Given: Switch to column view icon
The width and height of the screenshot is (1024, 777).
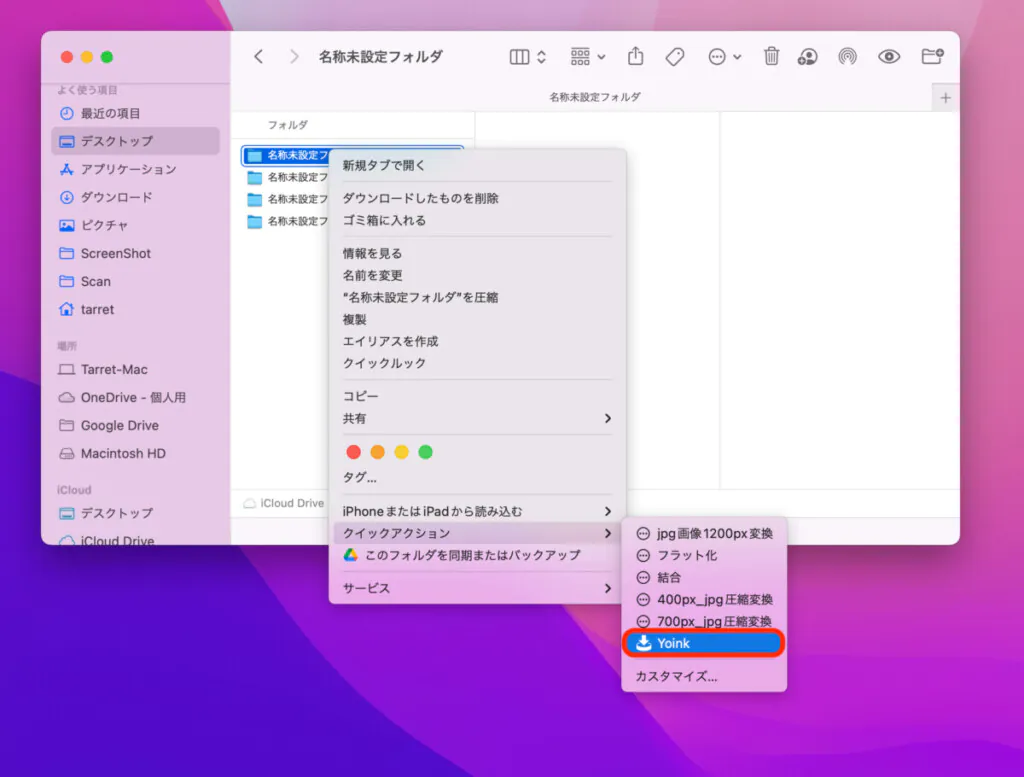Looking at the screenshot, I should pyautogui.click(x=519, y=57).
